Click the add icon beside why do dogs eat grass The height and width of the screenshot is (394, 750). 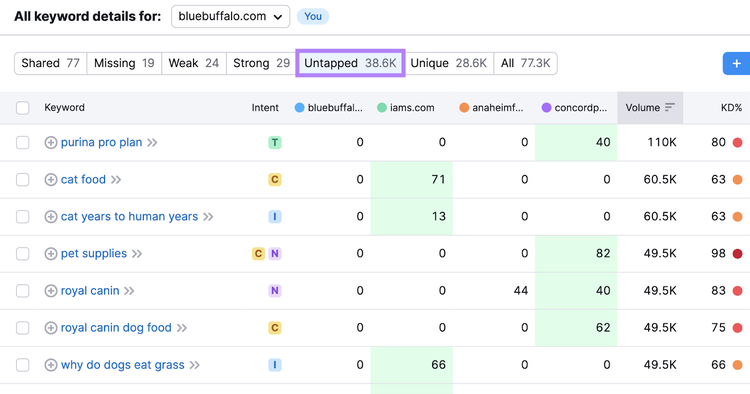[x=51, y=365]
